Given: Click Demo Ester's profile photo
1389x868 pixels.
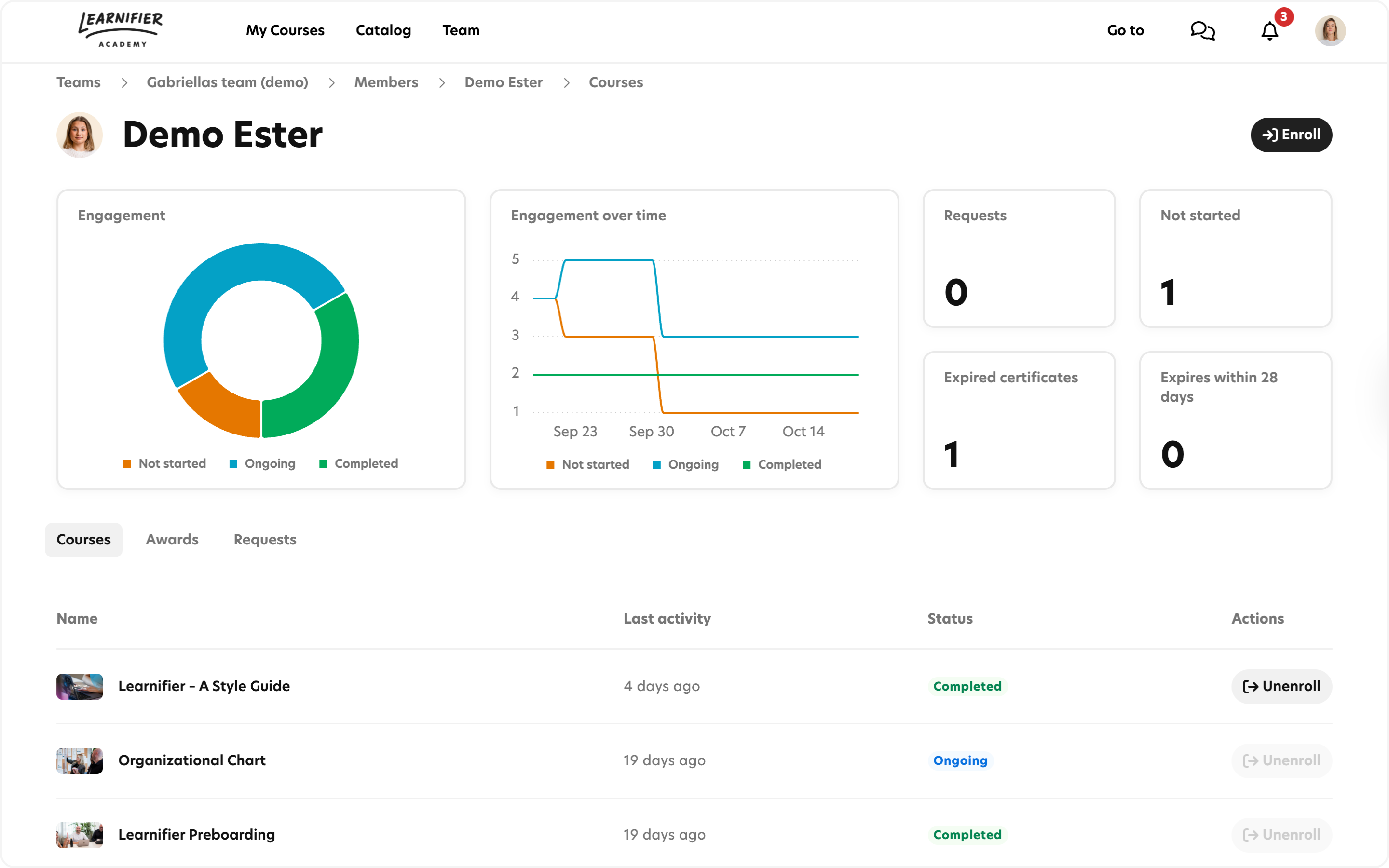Looking at the screenshot, I should click(x=80, y=135).
